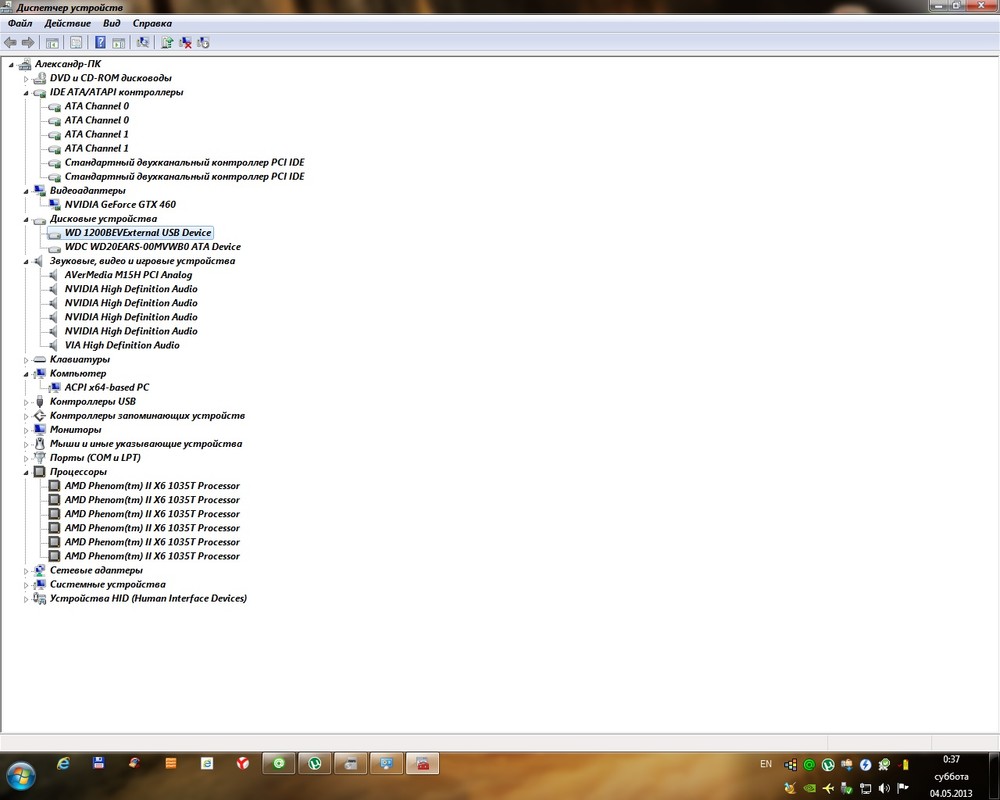The width and height of the screenshot is (1000, 800).
Task: Launch Internet Explorer from taskbar
Action: pyautogui.click(x=63, y=764)
